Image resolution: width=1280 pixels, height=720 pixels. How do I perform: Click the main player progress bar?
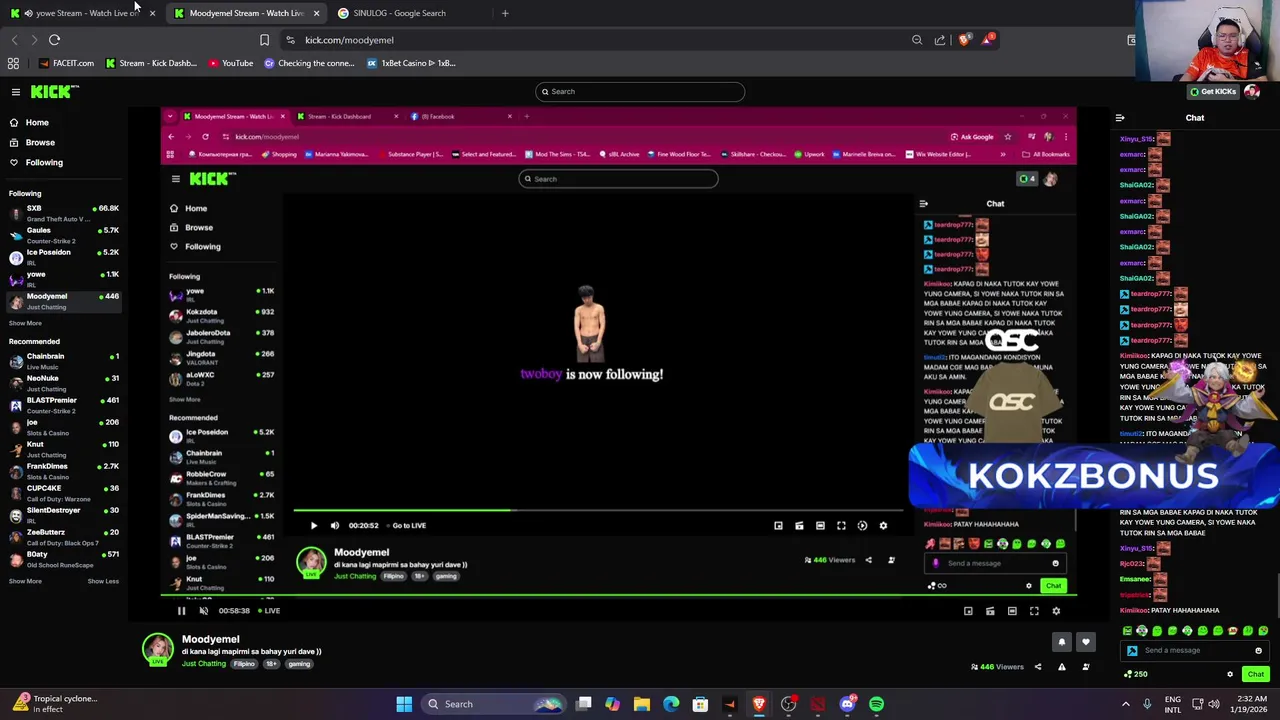618,597
